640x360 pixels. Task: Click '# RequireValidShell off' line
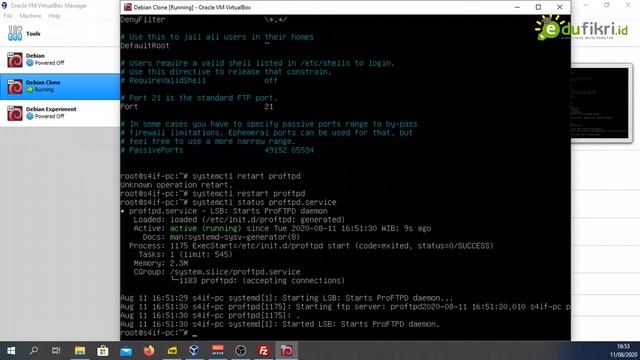point(199,80)
